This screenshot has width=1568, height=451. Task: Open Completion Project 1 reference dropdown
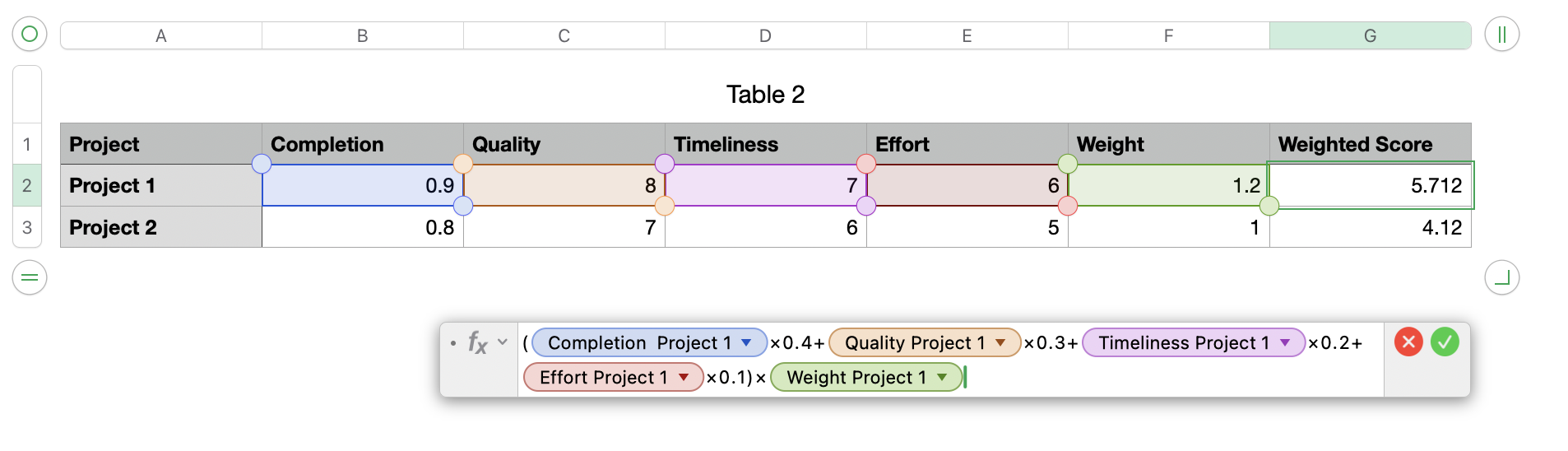(x=747, y=342)
